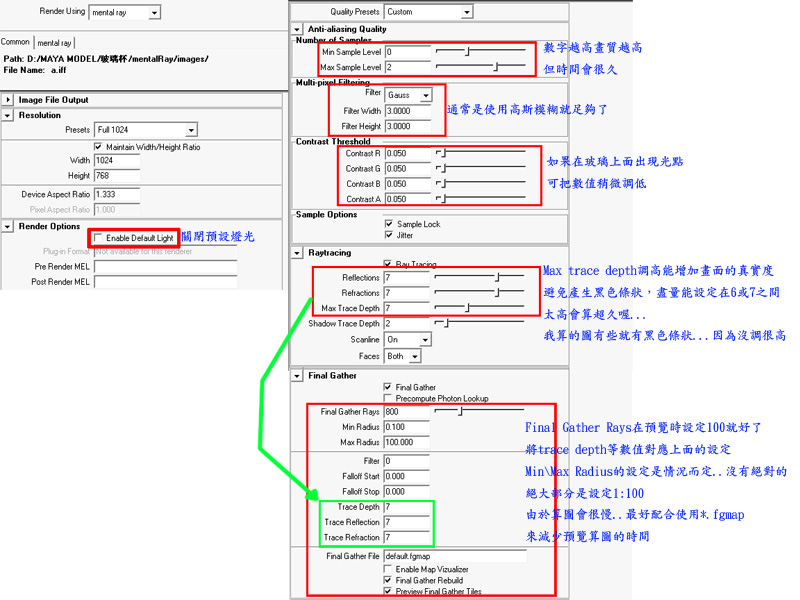Switch to the mental ray tab
This screenshot has width=800, height=600.
(53, 43)
